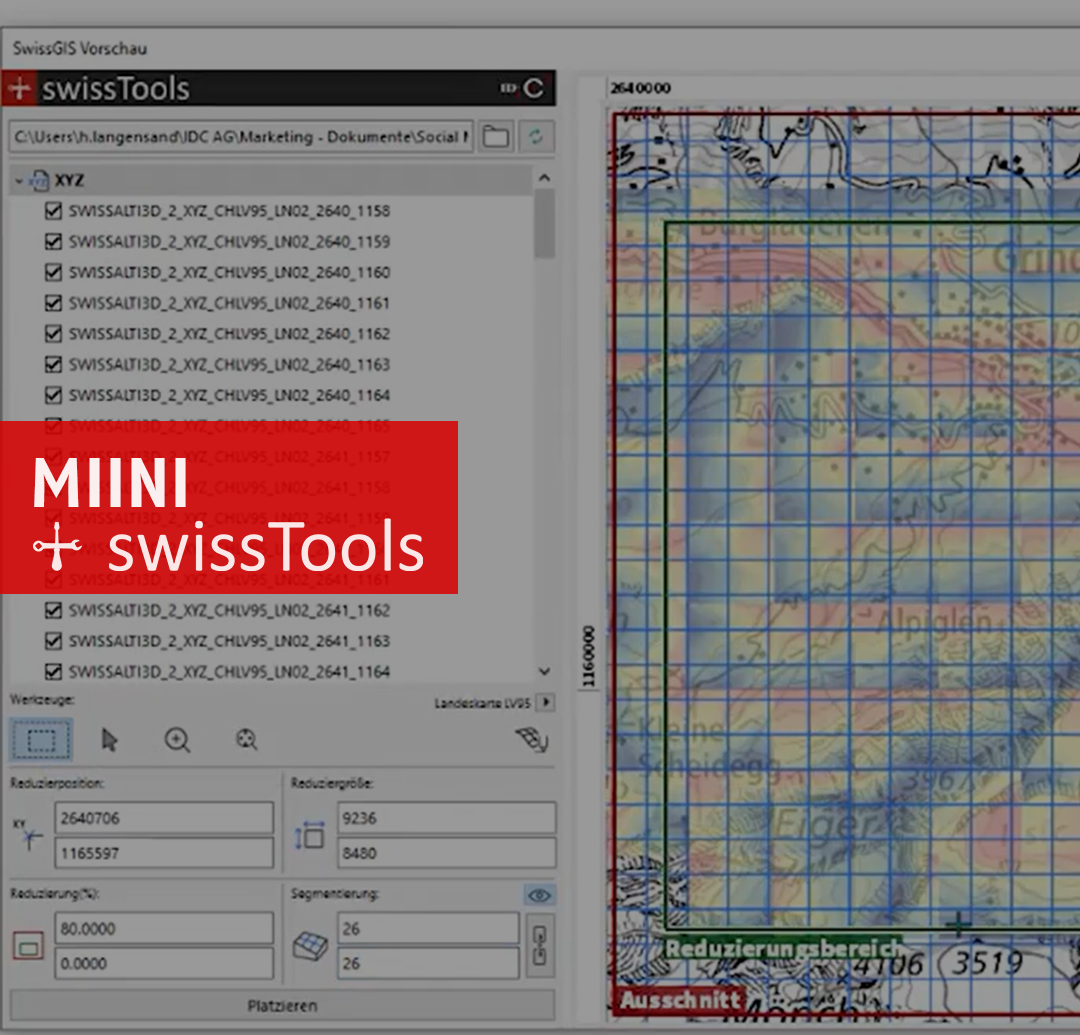Uncheck SWISSALTI3D tile 2640_1162
Screen dimensions: 1080x1035
pos(53,333)
